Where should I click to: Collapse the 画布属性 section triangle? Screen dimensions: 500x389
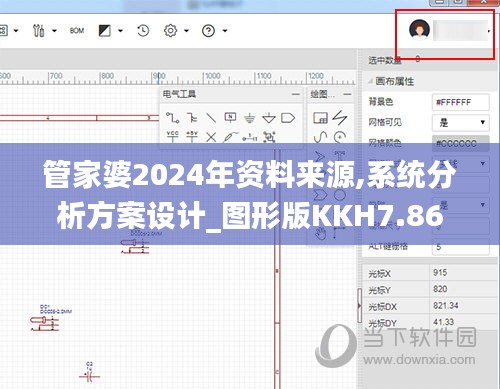pos(370,81)
